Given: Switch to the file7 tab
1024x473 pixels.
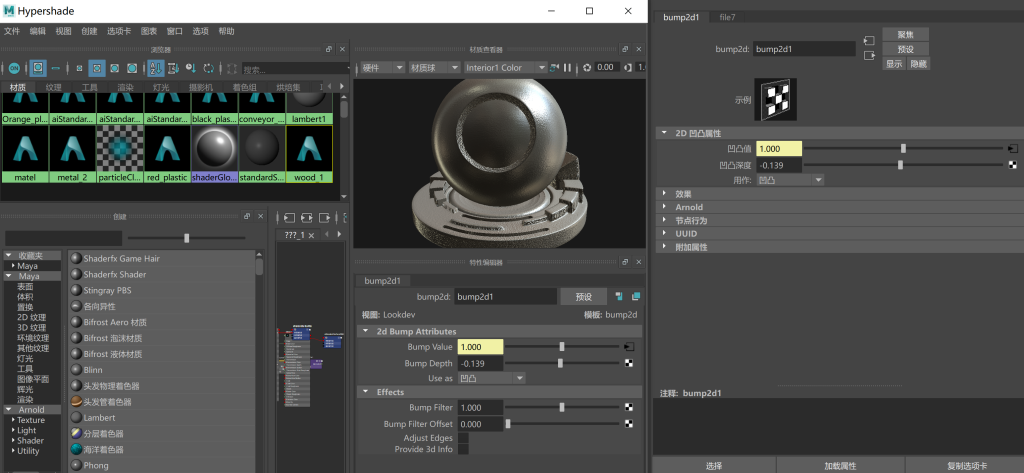Looking at the screenshot, I should pyautogui.click(x=728, y=18).
